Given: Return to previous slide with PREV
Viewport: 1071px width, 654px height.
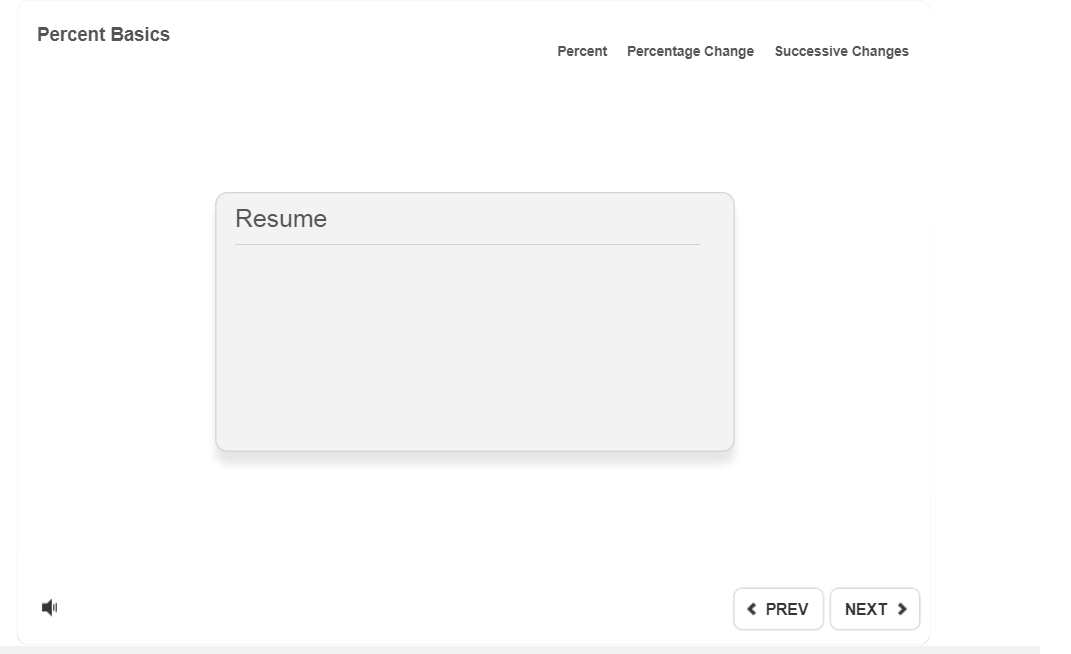Looking at the screenshot, I should click(x=778, y=609).
